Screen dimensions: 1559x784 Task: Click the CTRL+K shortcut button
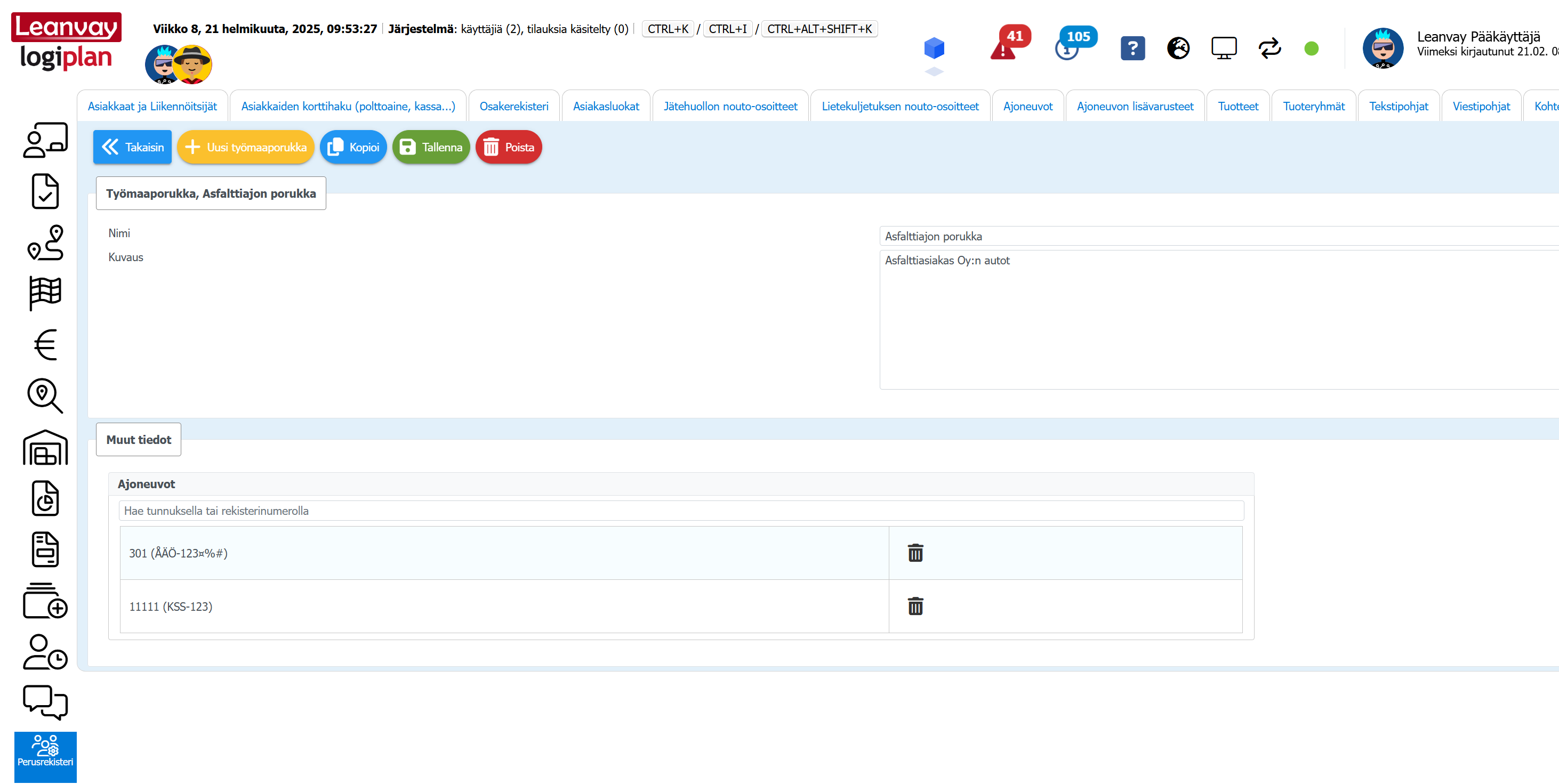[x=668, y=28]
